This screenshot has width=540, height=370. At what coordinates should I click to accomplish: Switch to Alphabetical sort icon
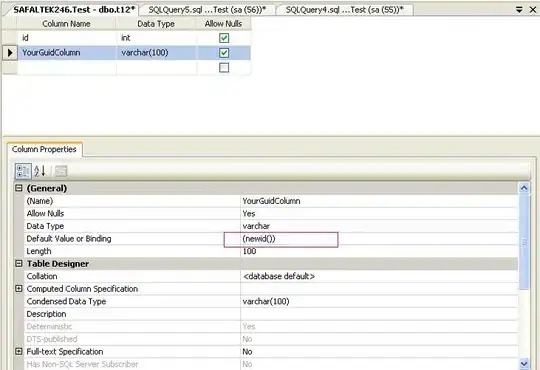click(x=40, y=171)
